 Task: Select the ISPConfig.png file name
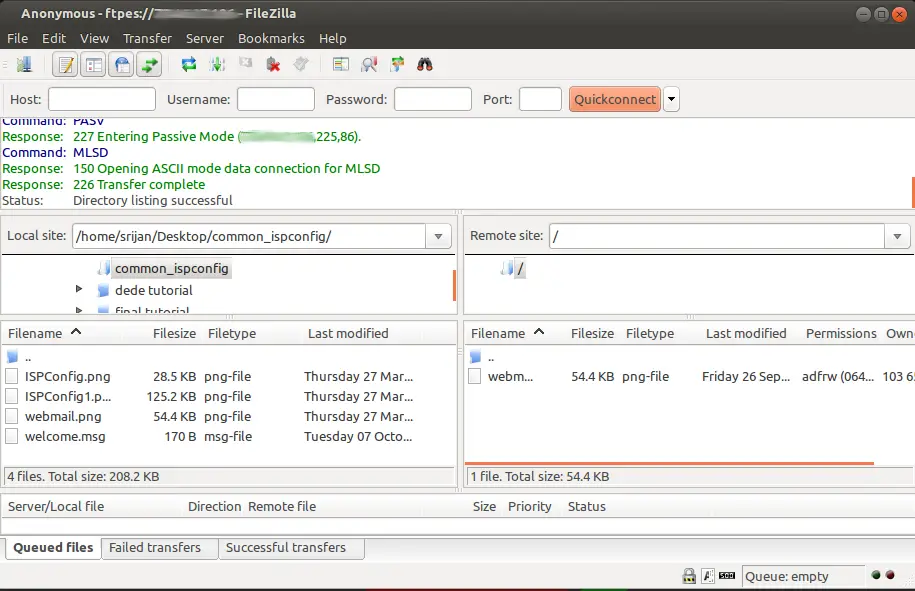tap(68, 377)
